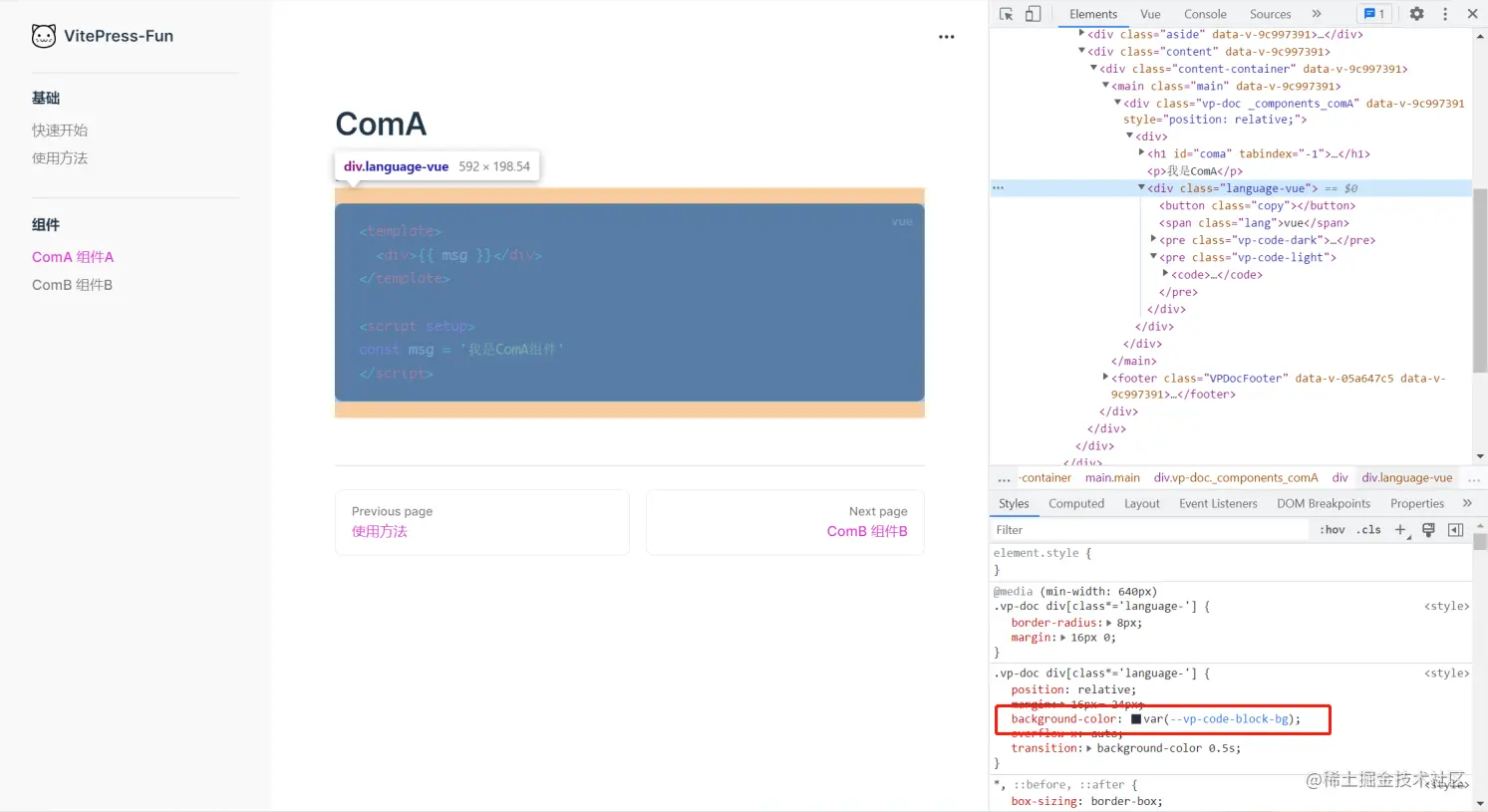
Task: Select the button class copy DOM line
Action: point(1258,205)
